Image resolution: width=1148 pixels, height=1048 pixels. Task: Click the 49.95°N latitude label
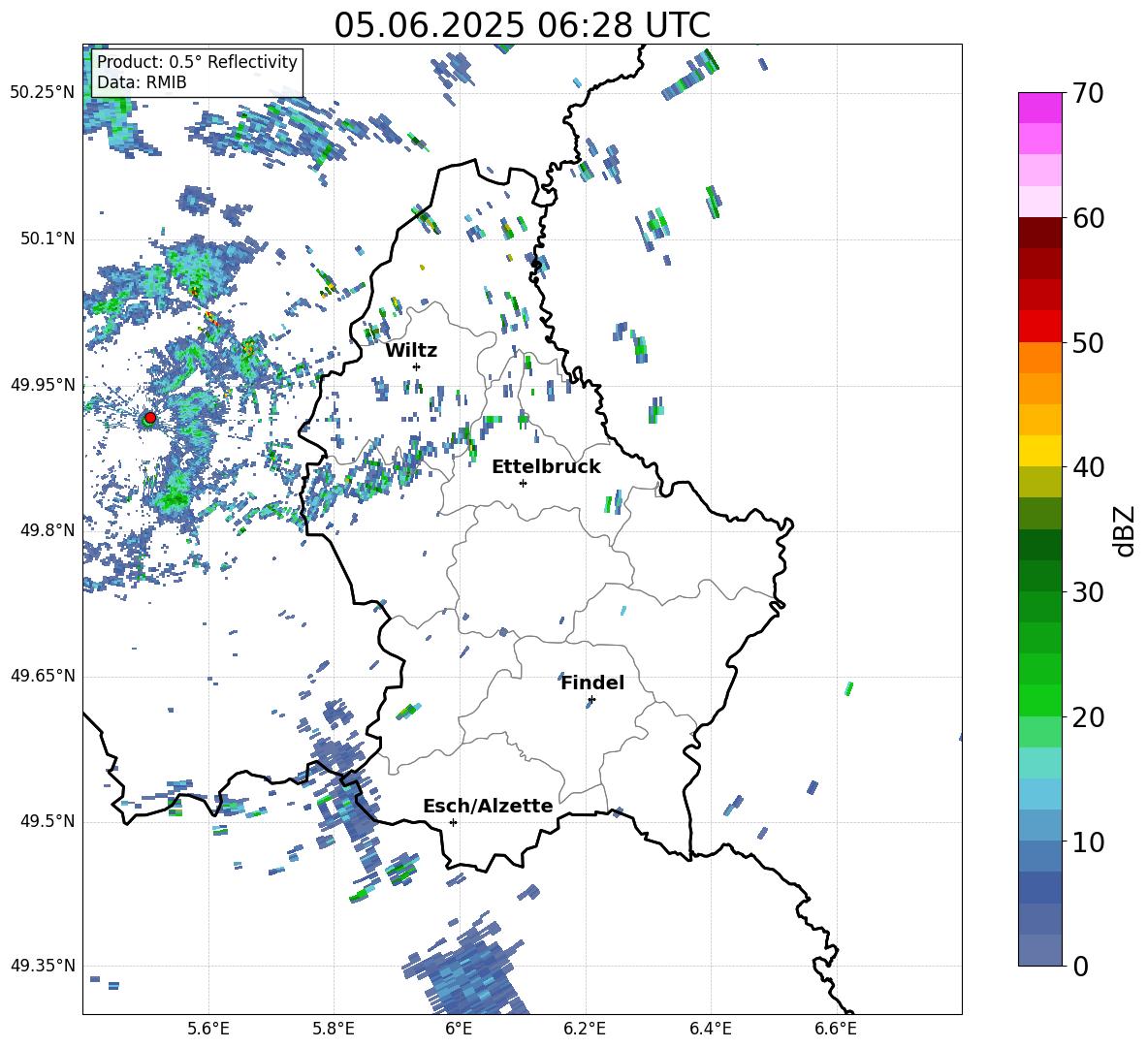[43, 385]
